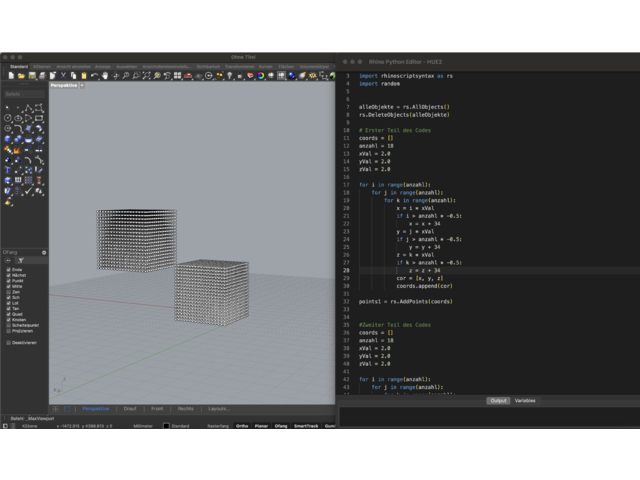Open the Layouts... viewport tab

(219, 409)
